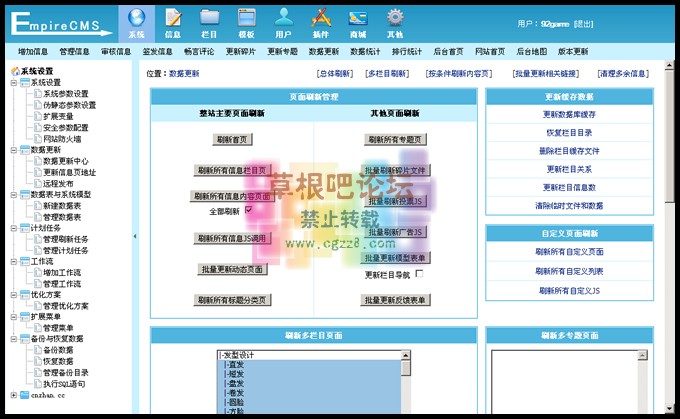This screenshot has width=680, height=419.
Task: Open the 清除临时文件和数据 link
Action: tap(569, 206)
